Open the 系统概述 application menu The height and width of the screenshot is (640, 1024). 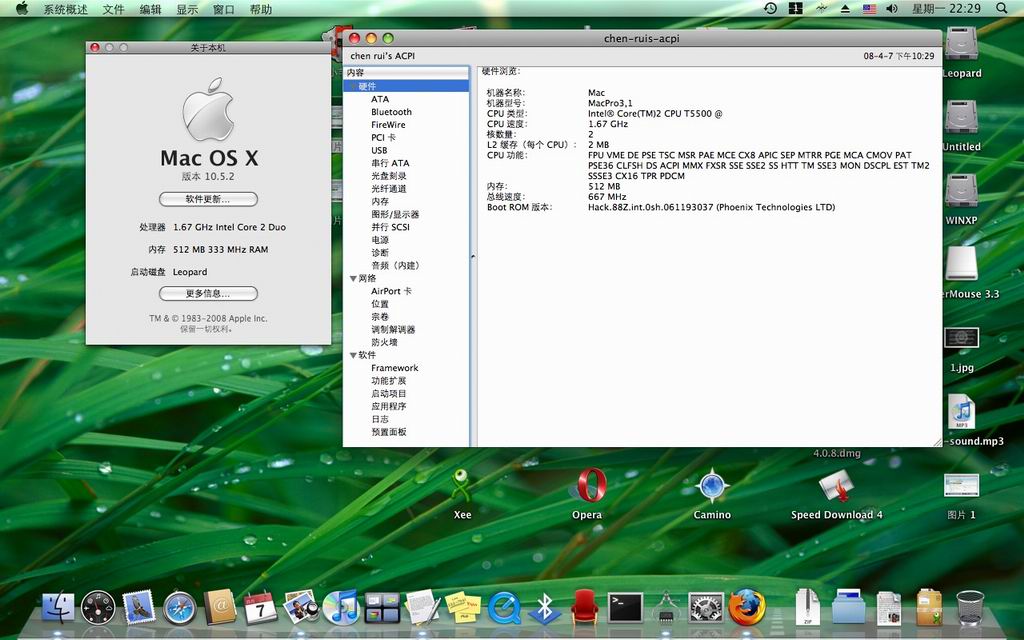point(65,9)
